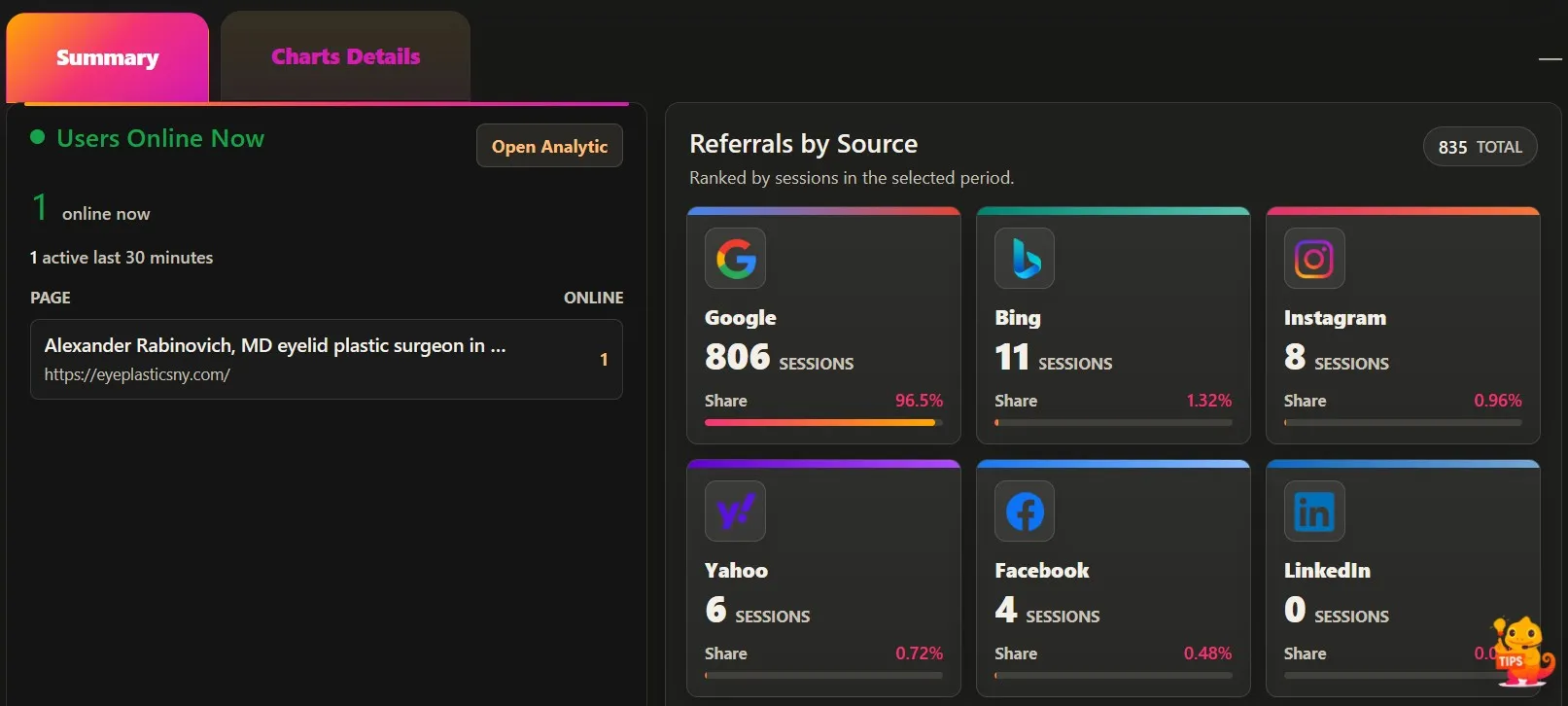This screenshot has width=1568, height=706.
Task: Click Yahoo's share progress bar
Action: click(x=823, y=675)
